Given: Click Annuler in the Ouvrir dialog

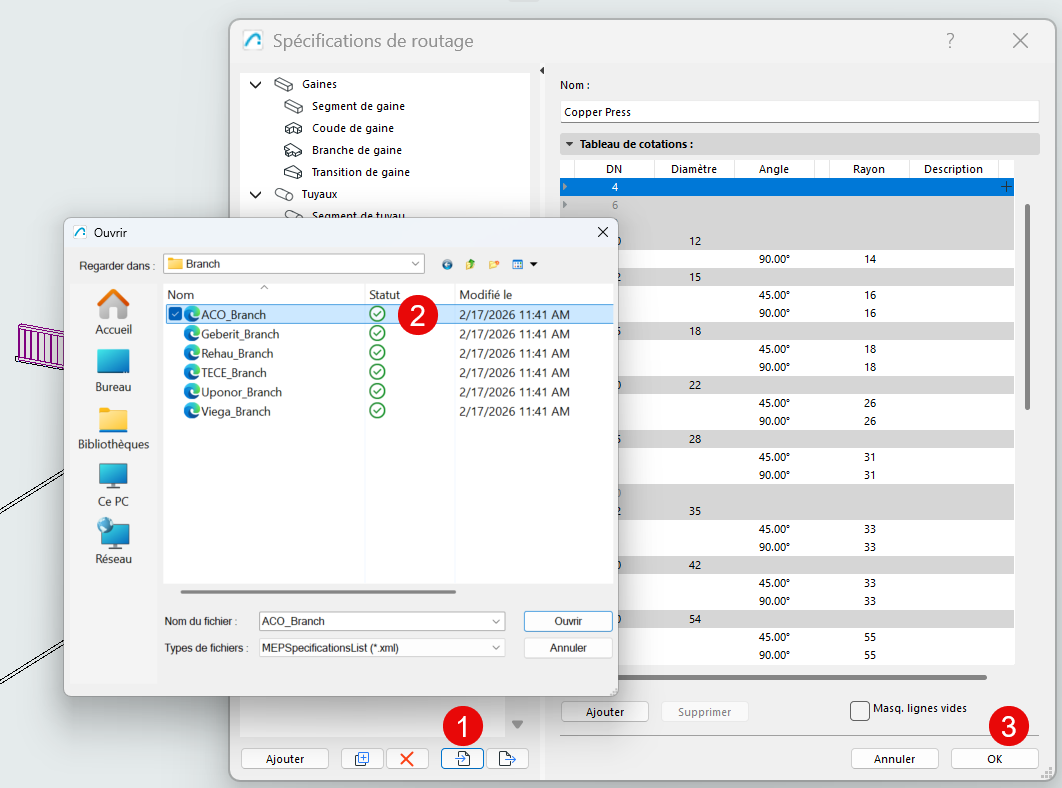Looking at the screenshot, I should [568, 648].
